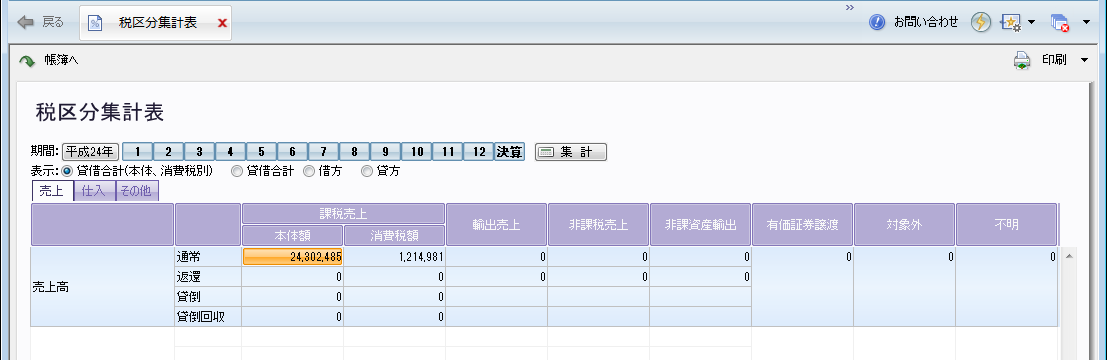Click the 売上高 row label

(102, 287)
